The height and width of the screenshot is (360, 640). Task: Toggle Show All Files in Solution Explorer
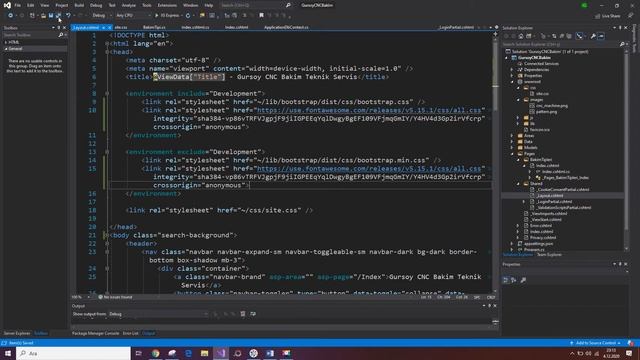pyautogui.click(x=569, y=36)
